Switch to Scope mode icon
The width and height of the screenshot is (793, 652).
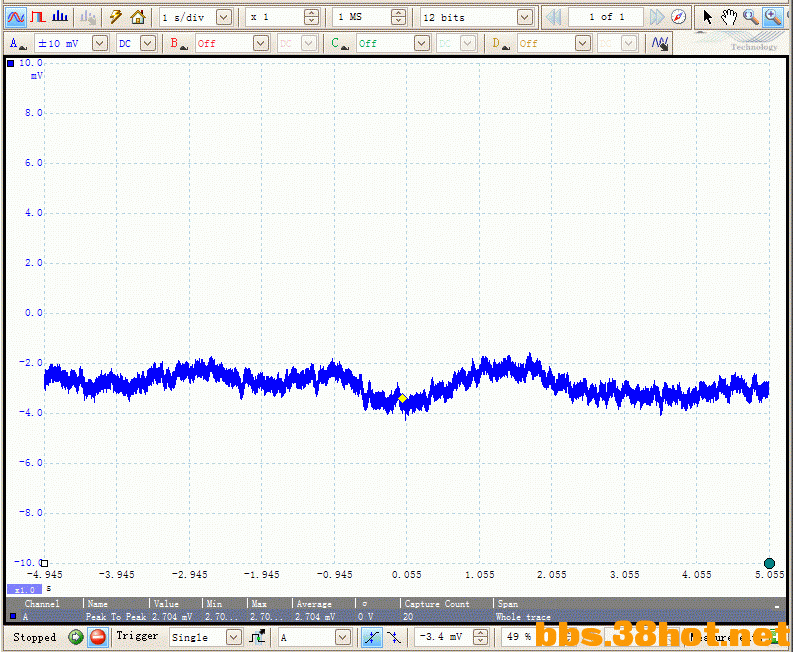(15, 17)
